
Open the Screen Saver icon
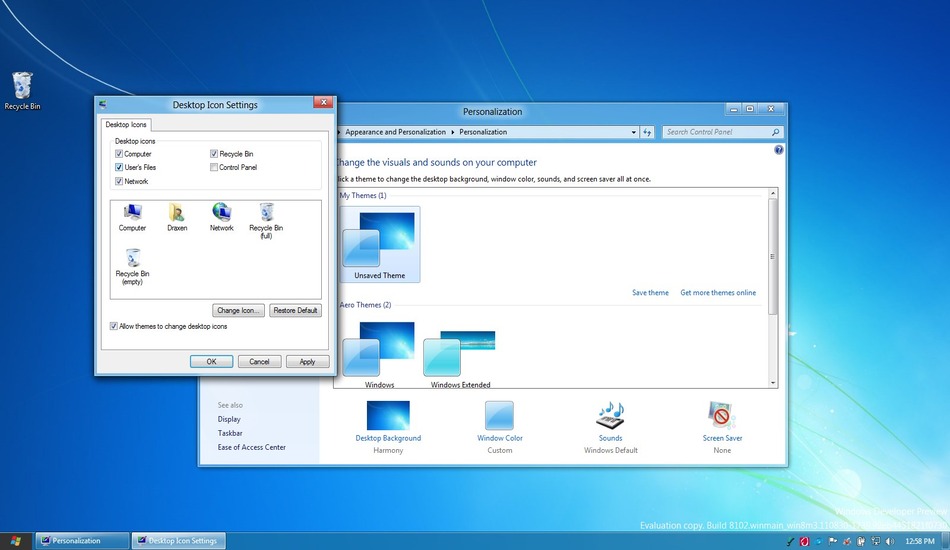pos(722,416)
